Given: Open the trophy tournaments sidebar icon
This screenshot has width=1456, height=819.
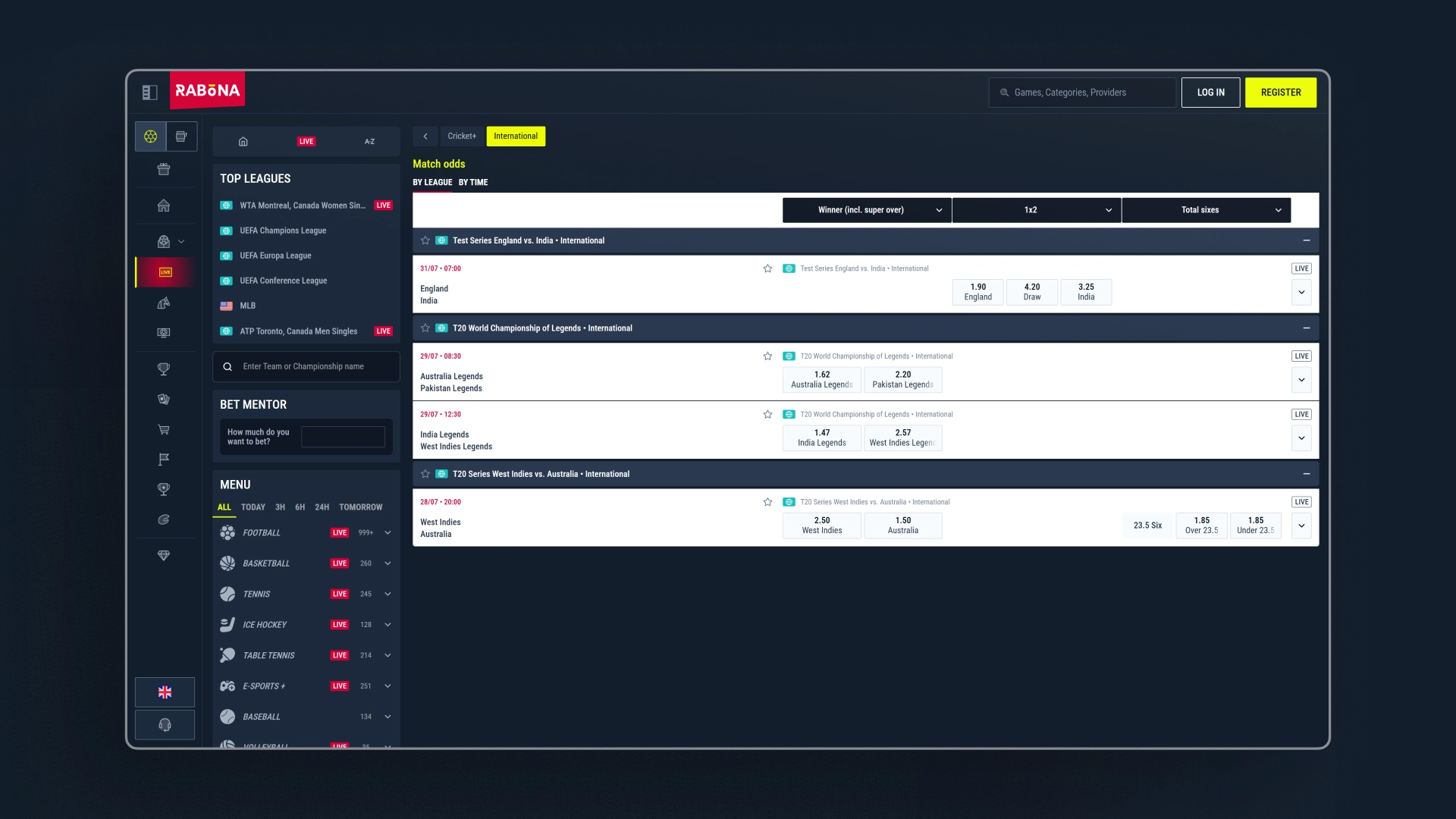Looking at the screenshot, I should 164,369.
